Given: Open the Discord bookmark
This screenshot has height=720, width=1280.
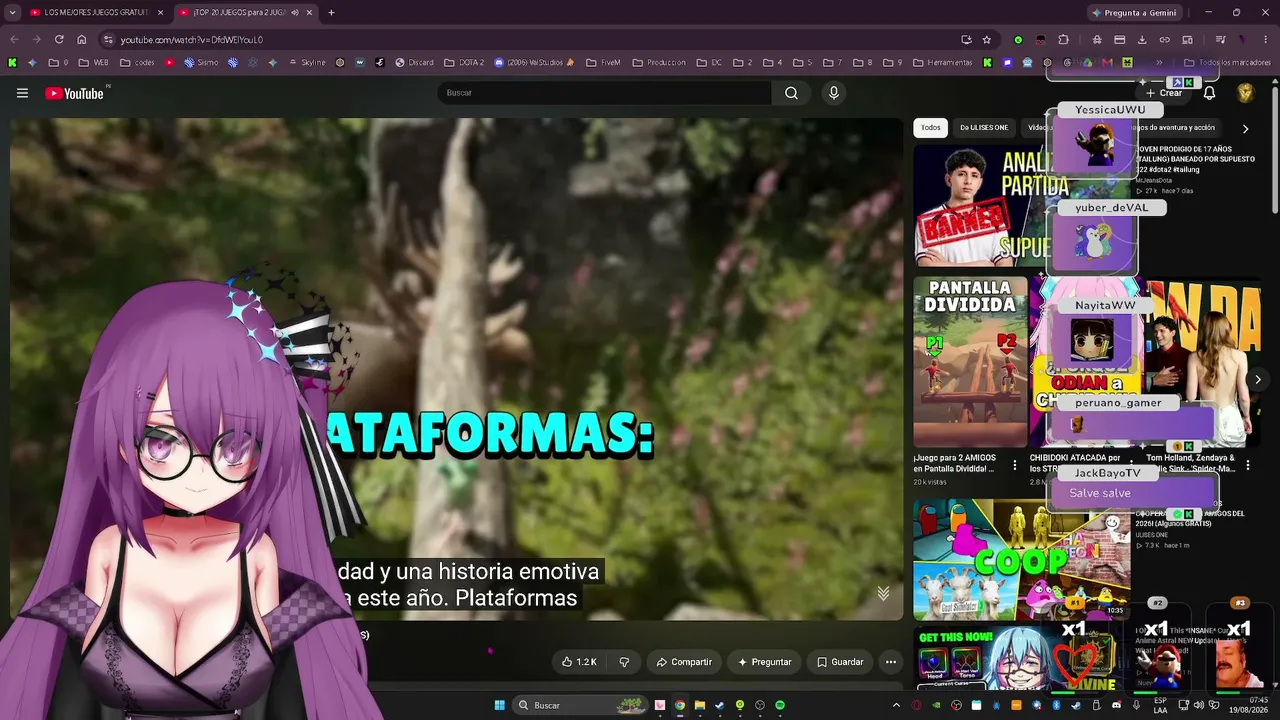Looking at the screenshot, I should pyautogui.click(x=414, y=62).
